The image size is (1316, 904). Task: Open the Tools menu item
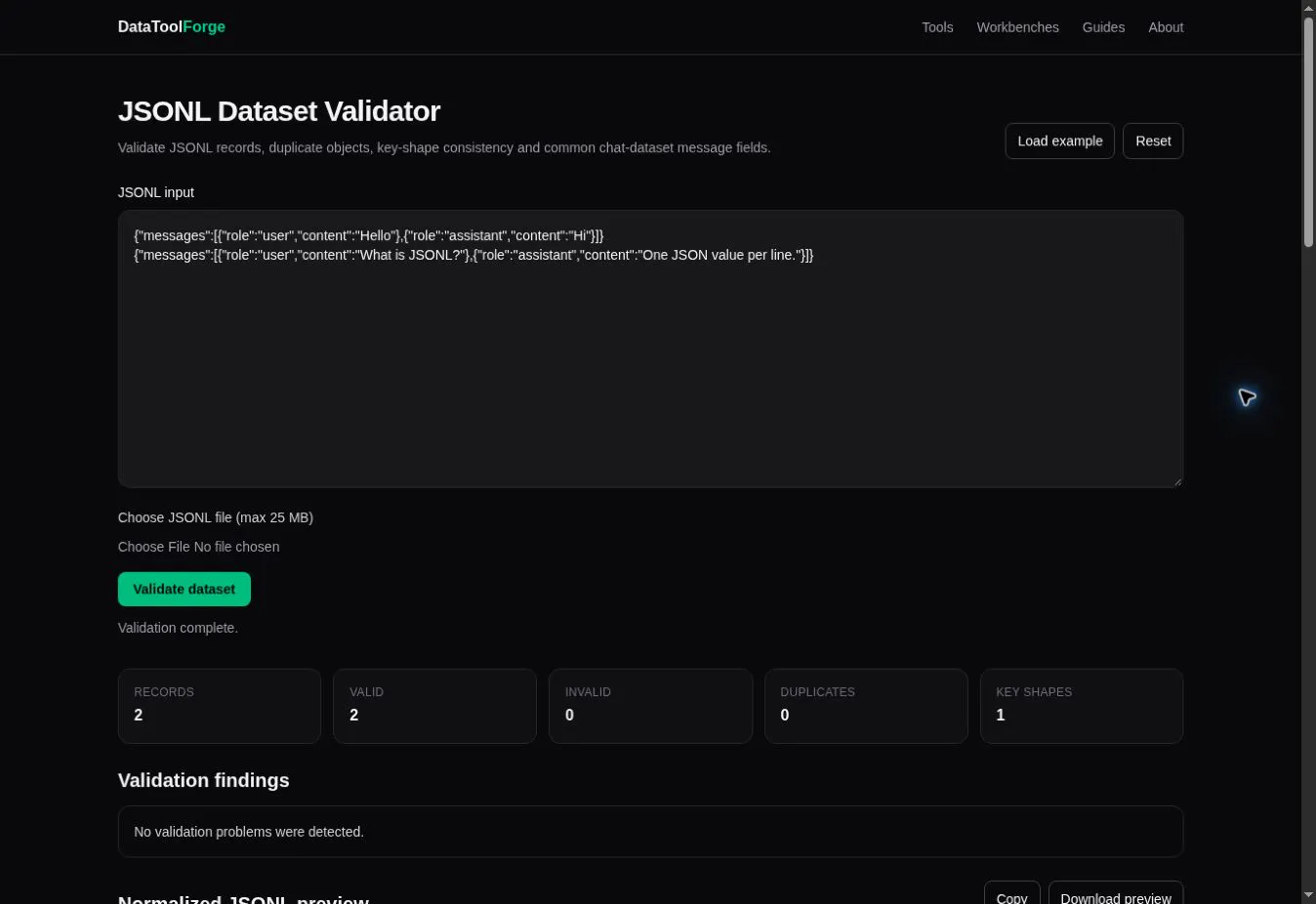pyautogui.click(x=937, y=27)
